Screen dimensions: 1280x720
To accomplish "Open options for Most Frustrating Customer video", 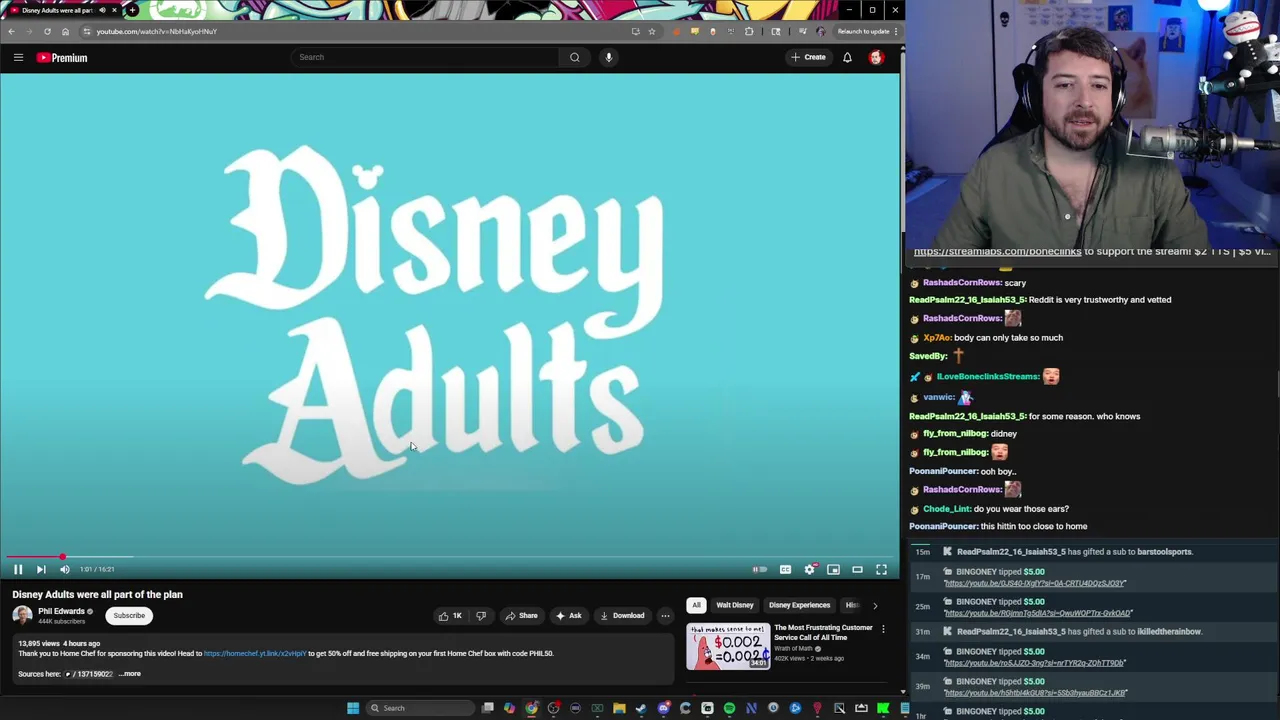I will click(x=883, y=629).
